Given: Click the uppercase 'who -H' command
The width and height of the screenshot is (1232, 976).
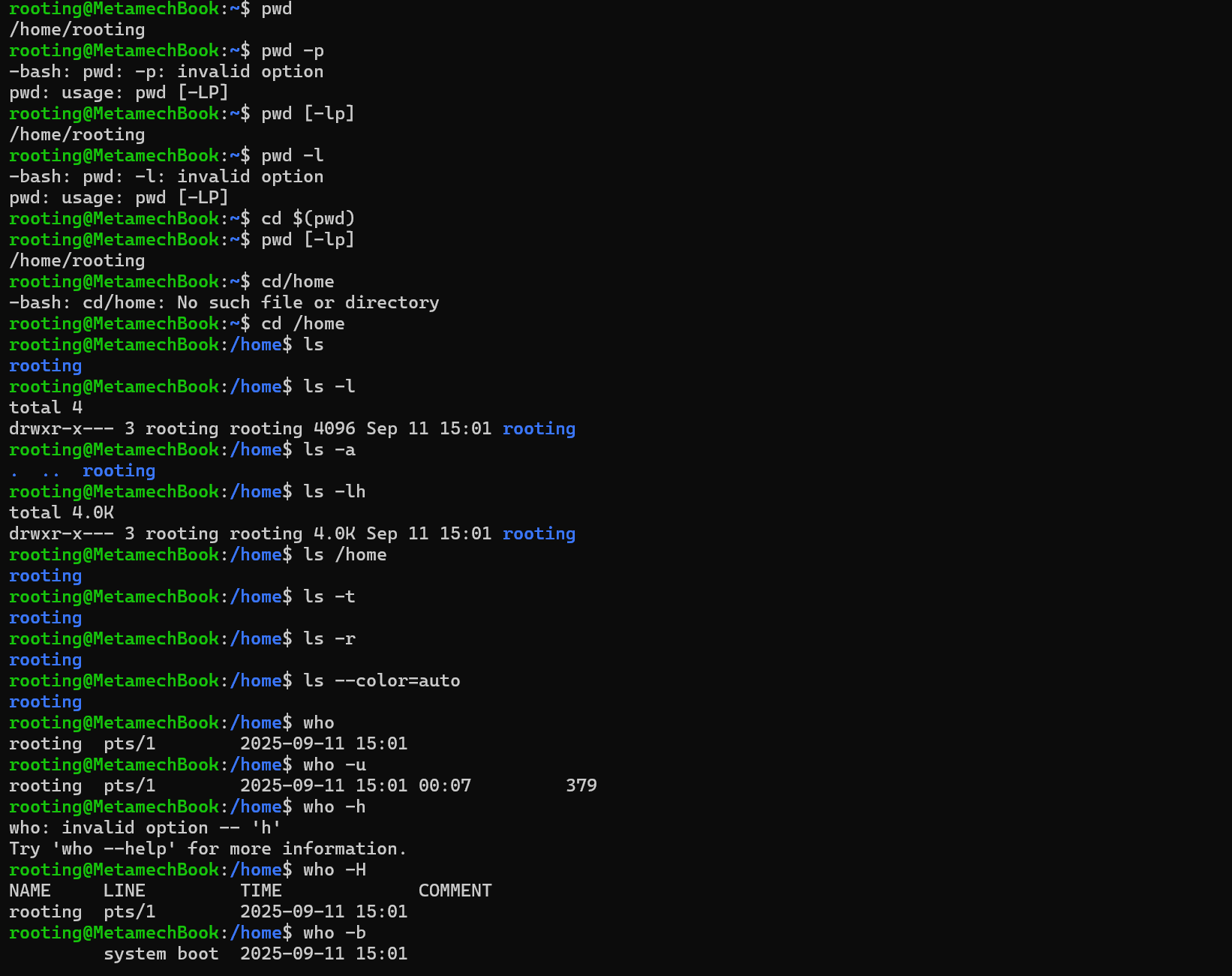Looking at the screenshot, I should click(335, 869).
